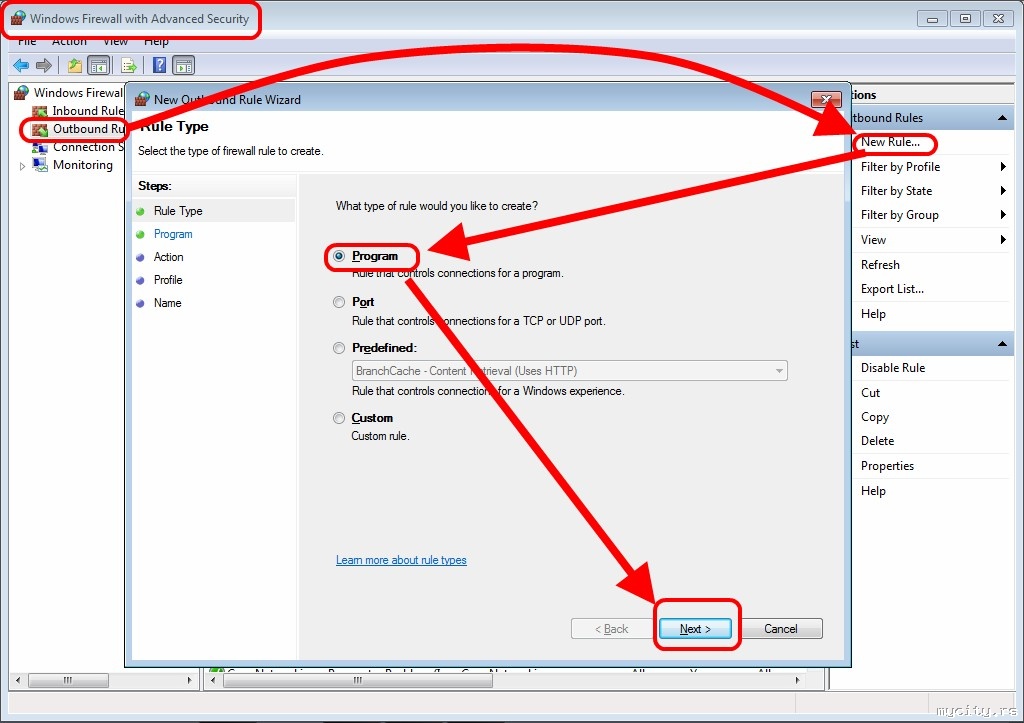
Task: Click New Rule... in Actions pane
Action: point(890,142)
